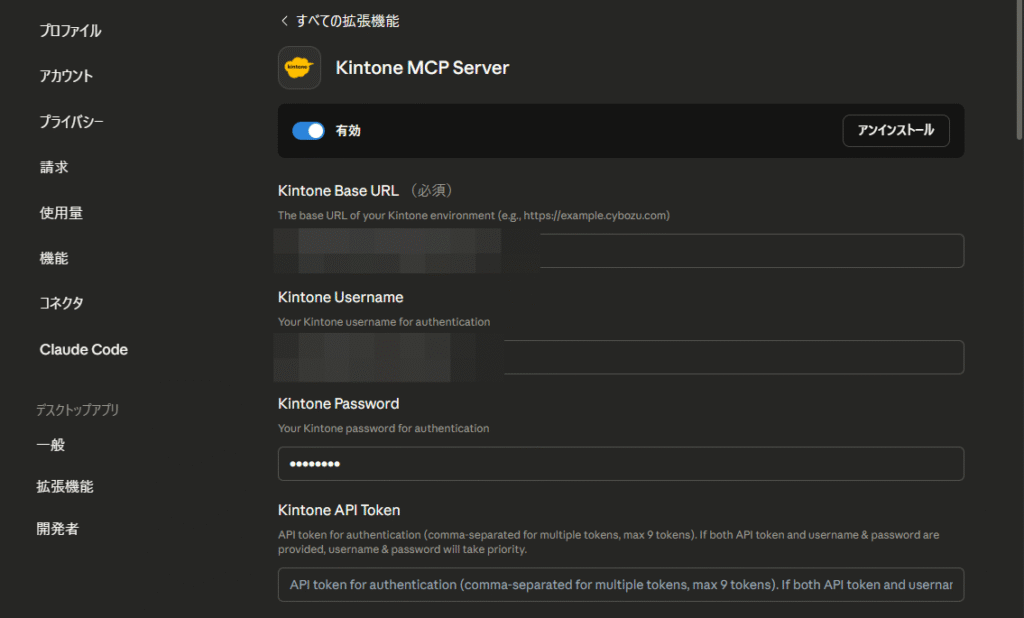The height and width of the screenshot is (618, 1024).
Task: Open 拡張機能 in the sidebar
Action: coord(65,487)
